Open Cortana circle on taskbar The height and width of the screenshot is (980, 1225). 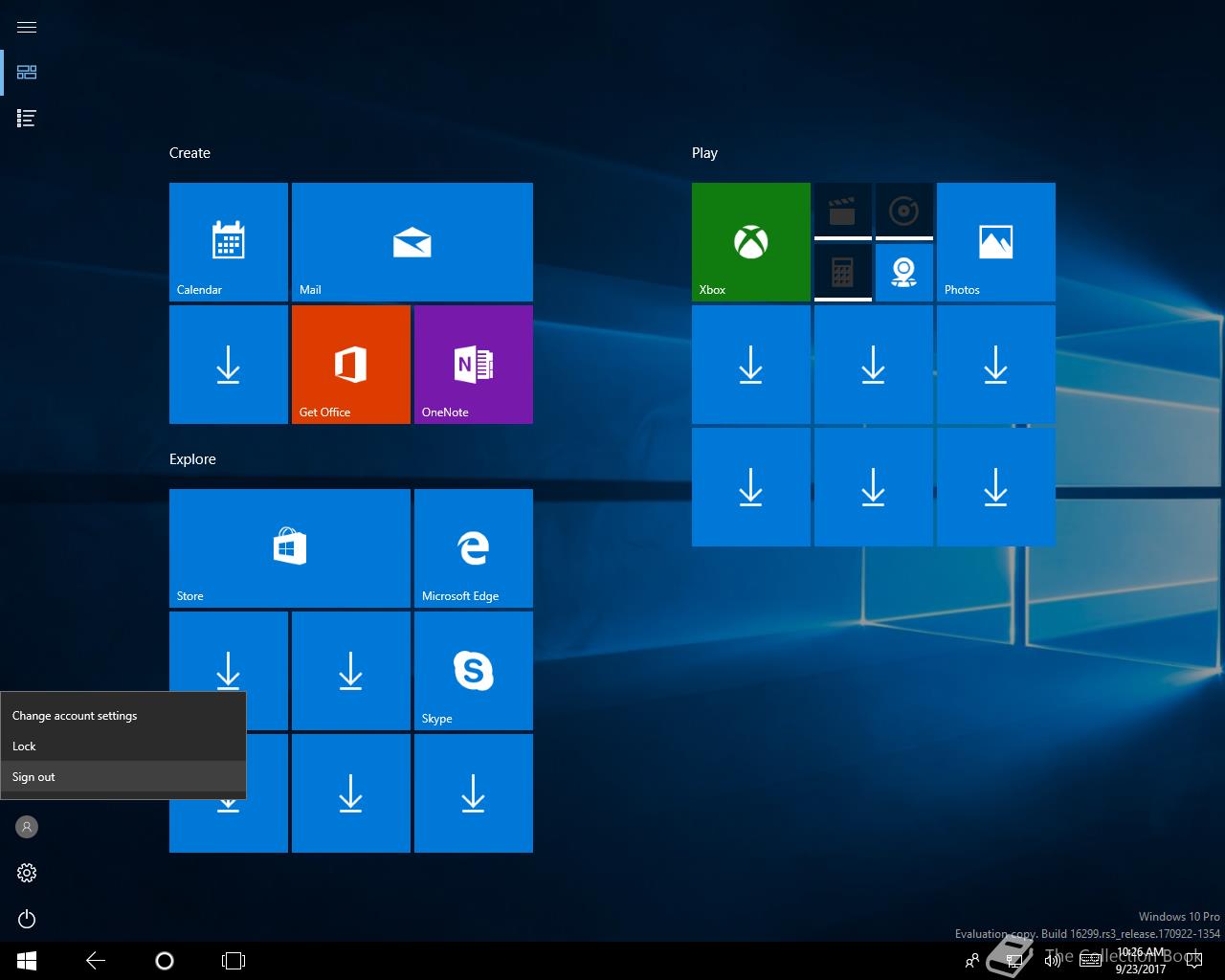pyautogui.click(x=165, y=961)
